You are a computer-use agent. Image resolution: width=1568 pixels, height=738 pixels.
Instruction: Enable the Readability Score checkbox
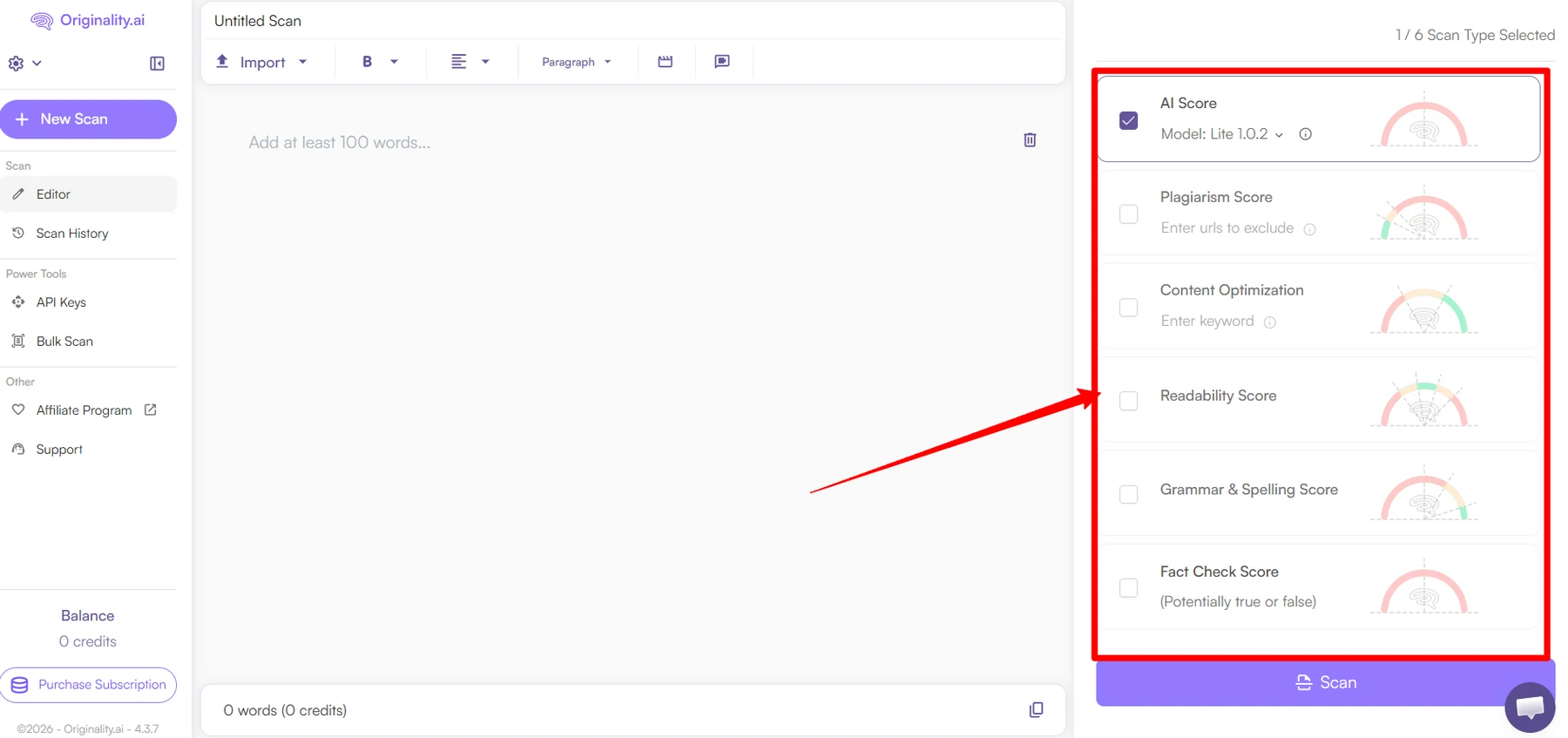coord(1129,401)
